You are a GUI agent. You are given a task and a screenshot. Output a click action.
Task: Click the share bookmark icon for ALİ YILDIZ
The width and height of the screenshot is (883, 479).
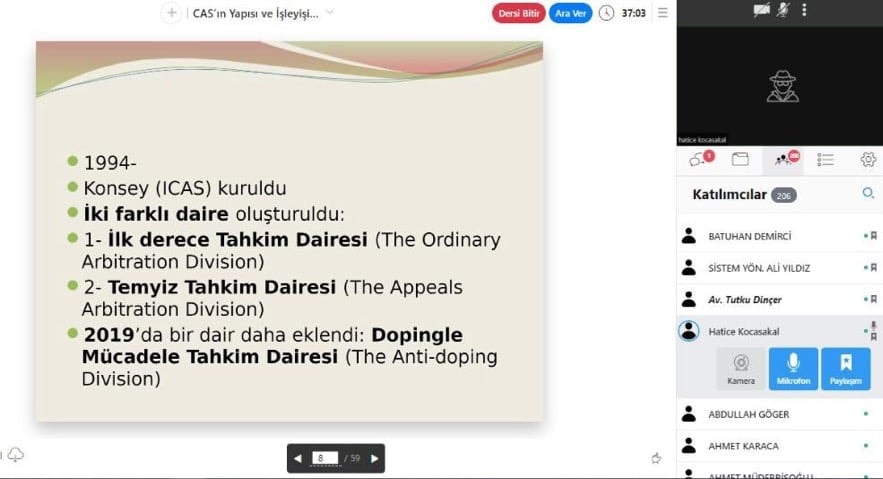pyautogui.click(x=873, y=267)
